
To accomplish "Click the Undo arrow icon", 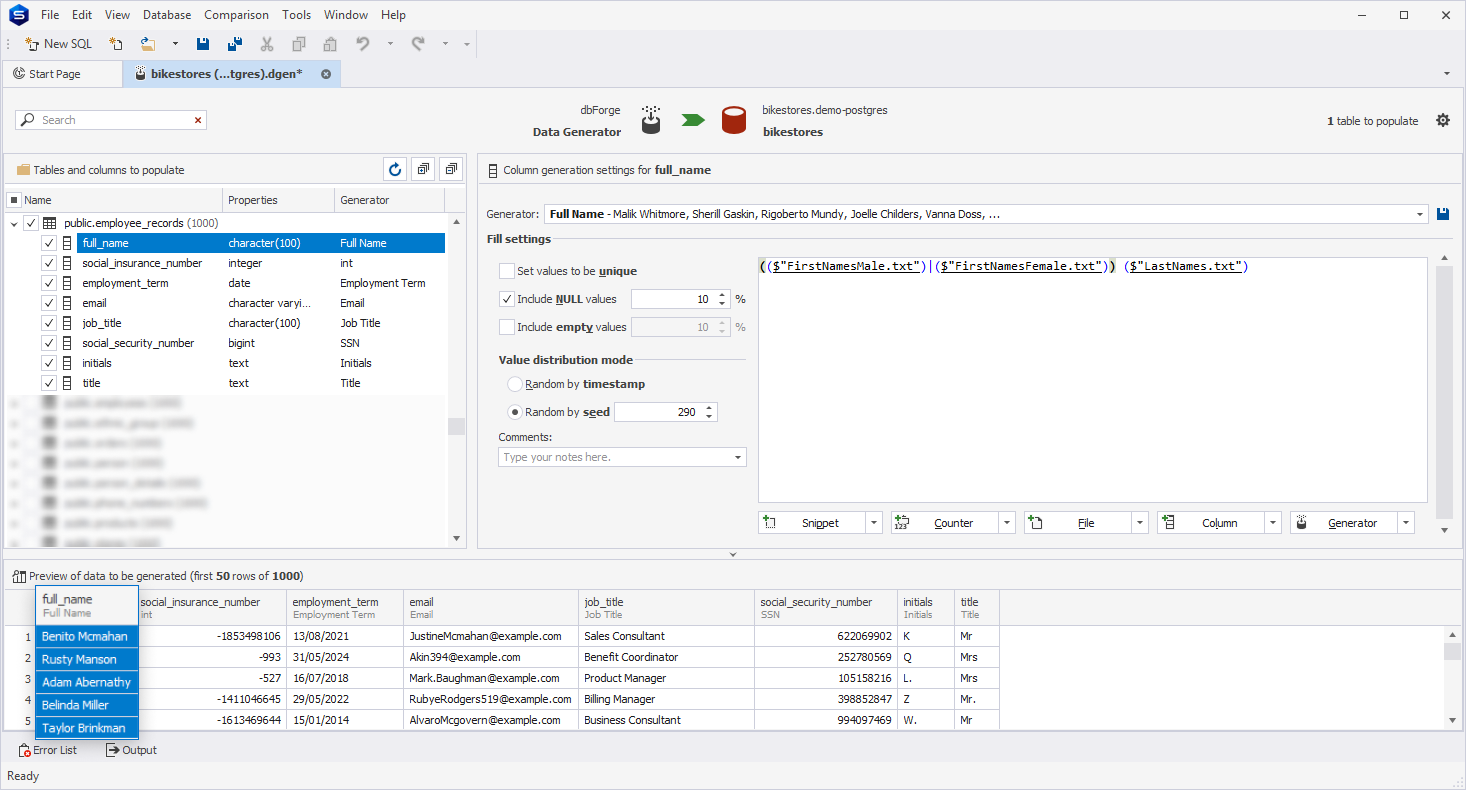I will tap(363, 44).
